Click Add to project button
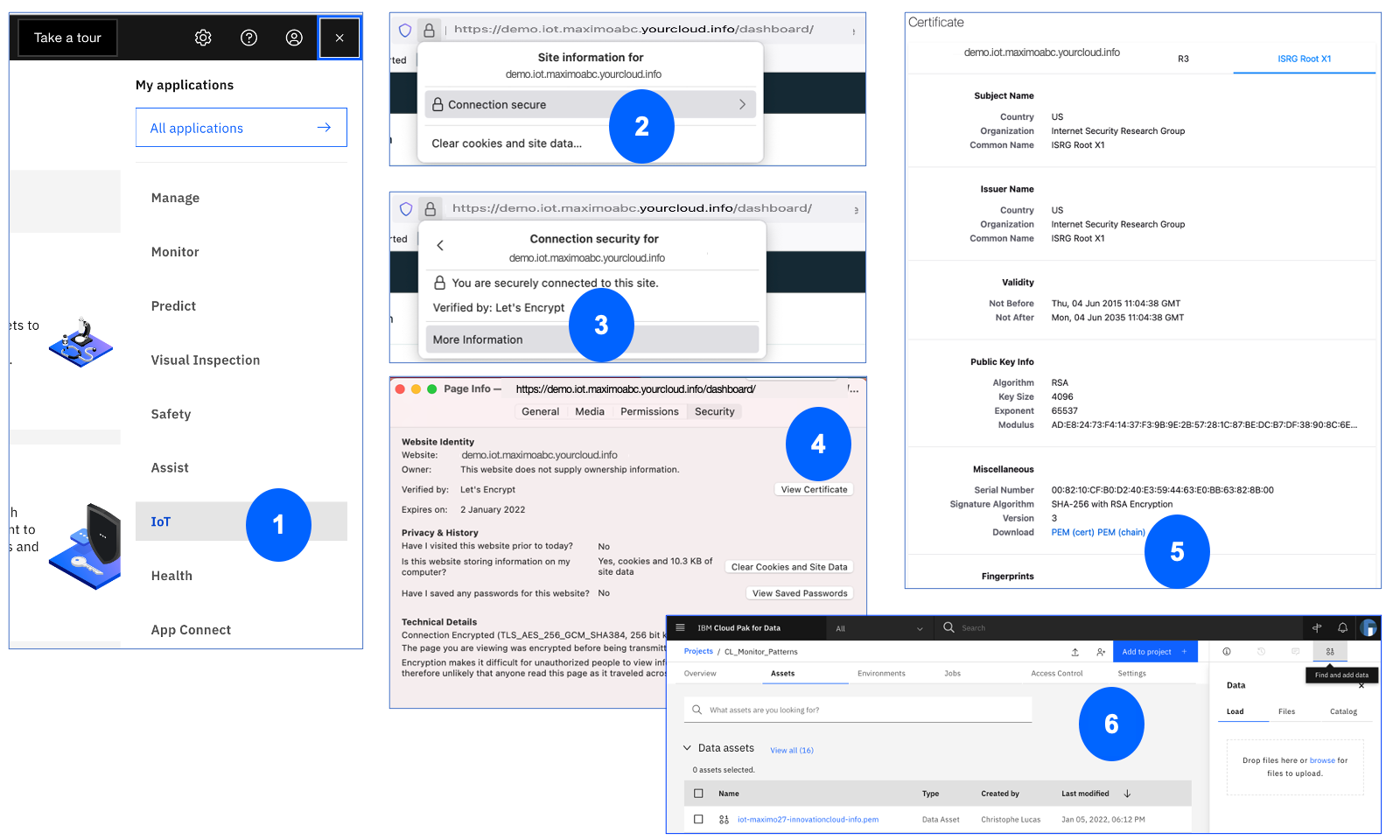The image size is (1400, 840). [x=1155, y=652]
